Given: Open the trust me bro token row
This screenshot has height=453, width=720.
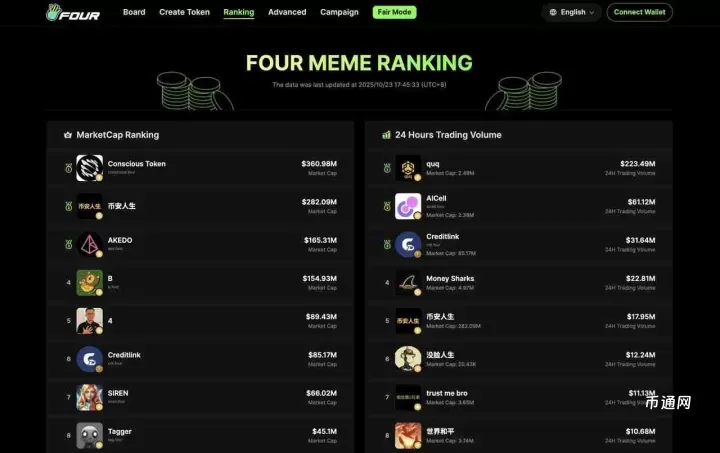Looking at the screenshot, I should click(x=519, y=397).
